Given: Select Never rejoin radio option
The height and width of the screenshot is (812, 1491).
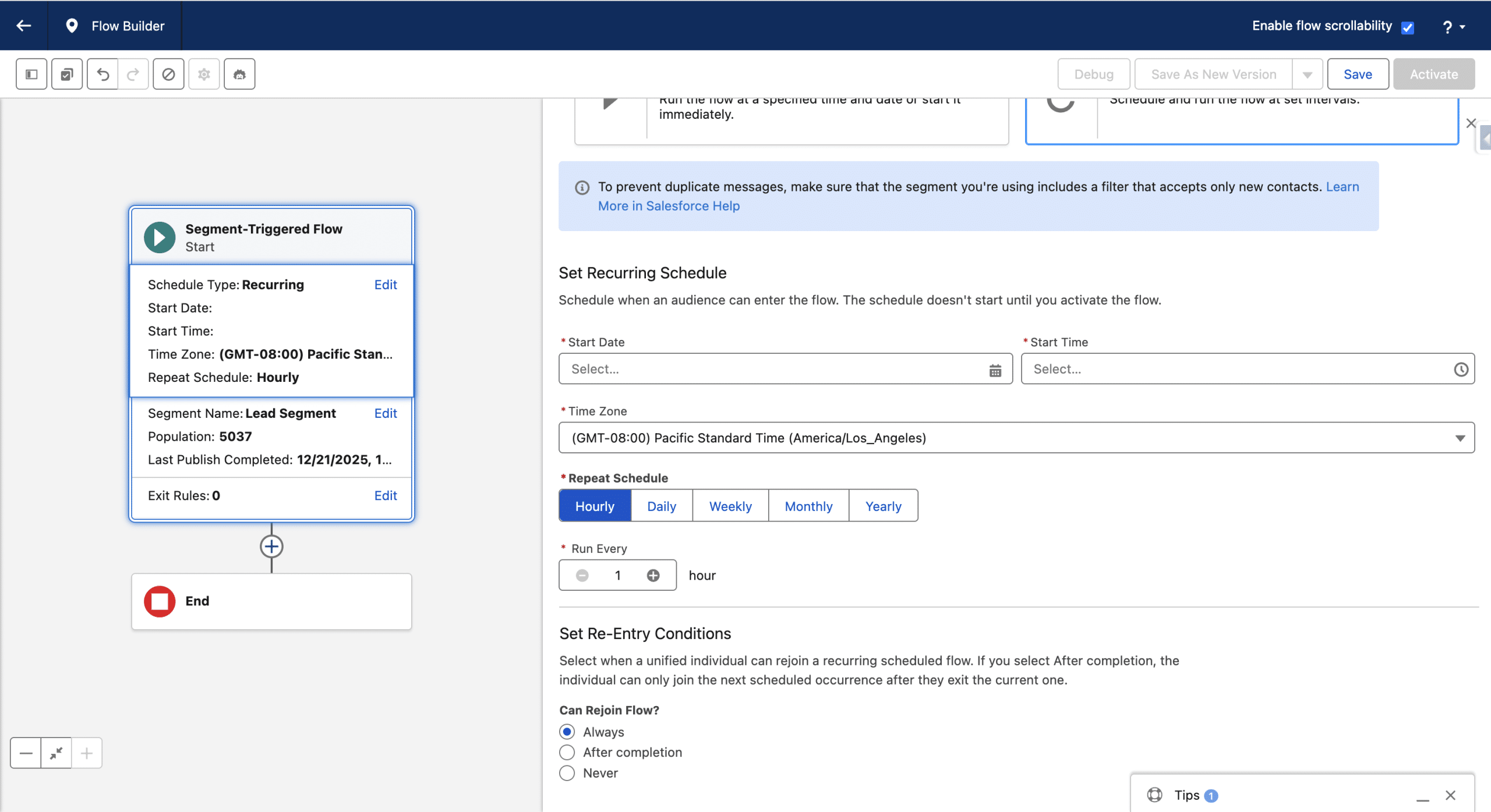Looking at the screenshot, I should coord(567,773).
